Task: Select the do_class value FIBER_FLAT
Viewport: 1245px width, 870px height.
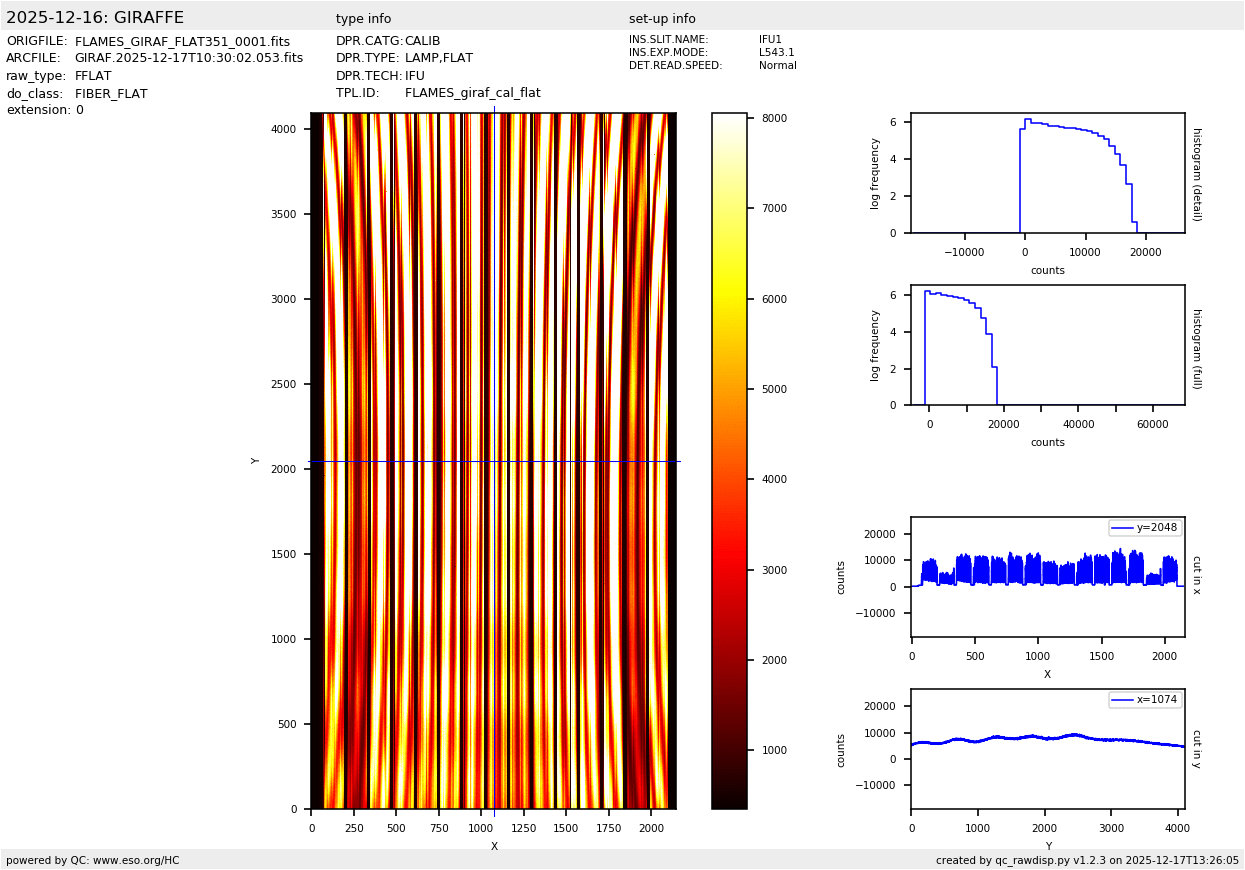Action: click(x=111, y=94)
